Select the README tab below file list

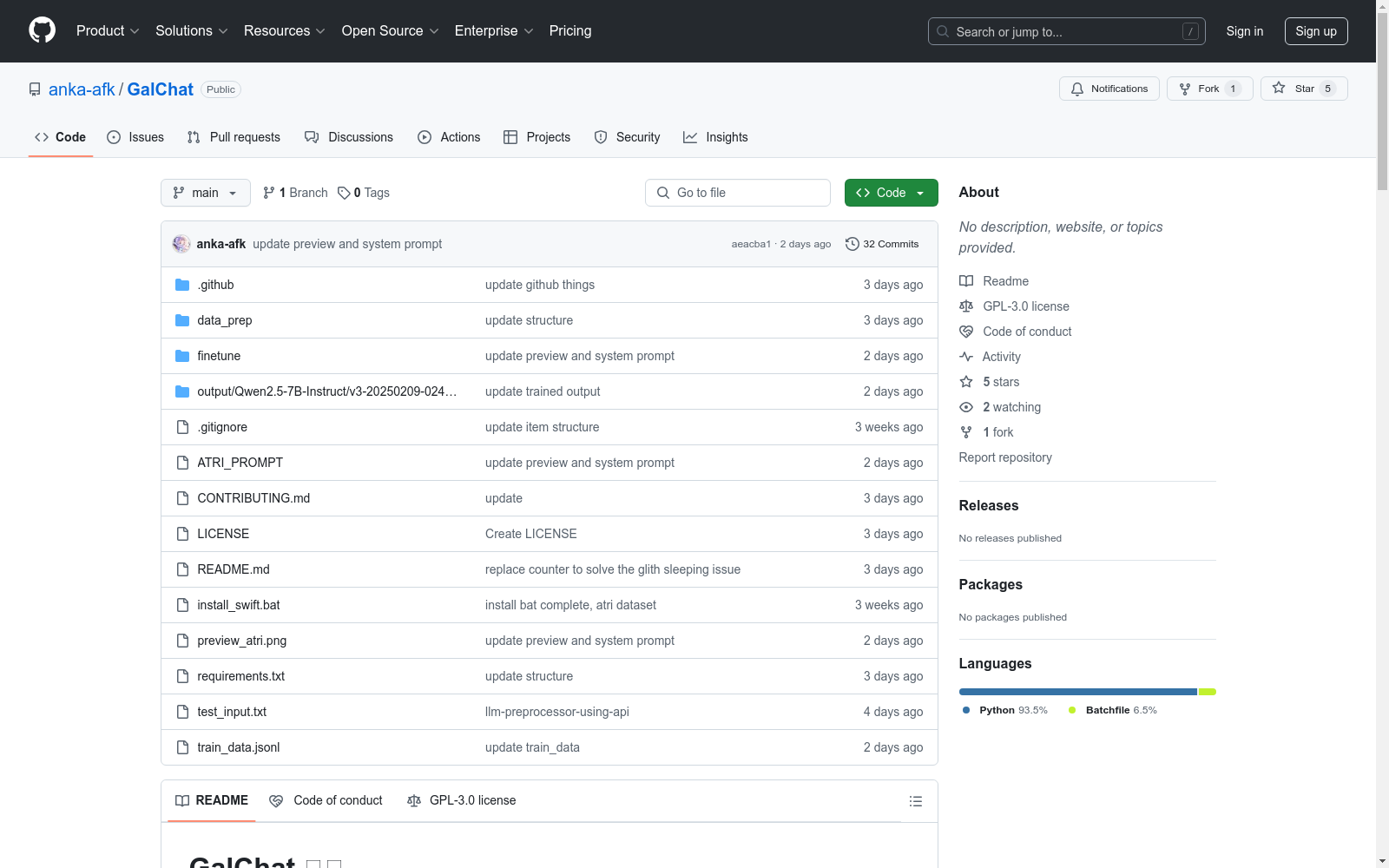click(x=212, y=800)
